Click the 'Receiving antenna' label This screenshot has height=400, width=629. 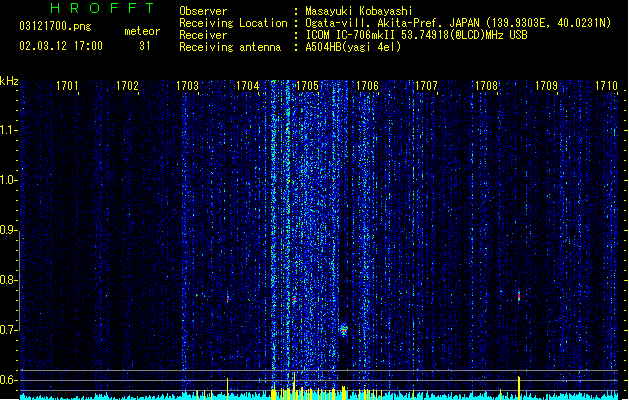click(230, 47)
